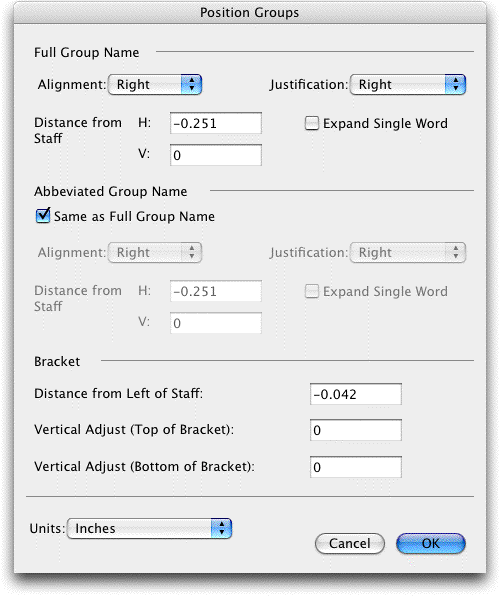Click the disabled Abbreviated Alignment dropdown
The height and width of the screenshot is (596, 500).
[x=155, y=252]
